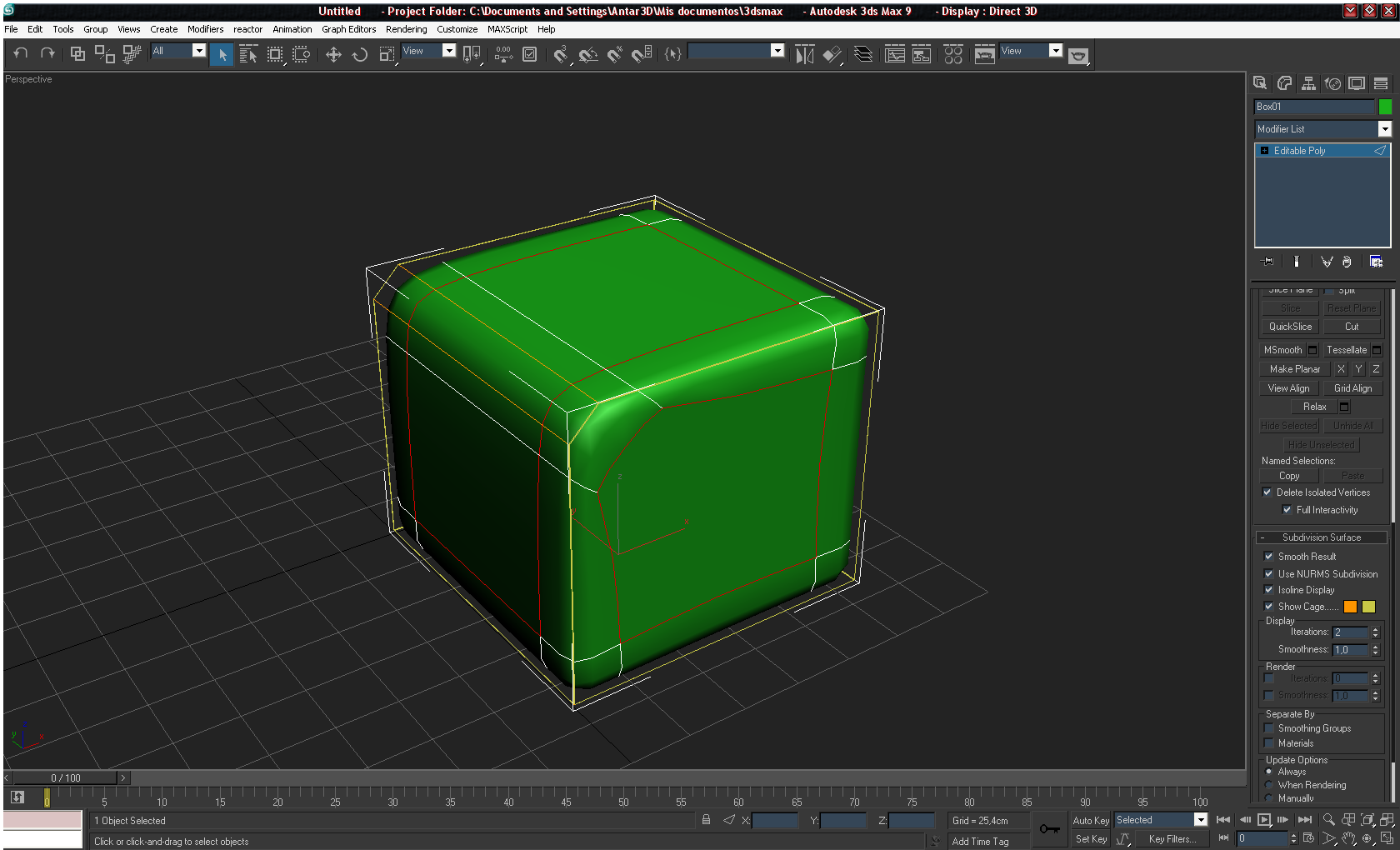Enable Separate By Materials checkbox
This screenshot has width=1400, height=850.
[1268, 743]
